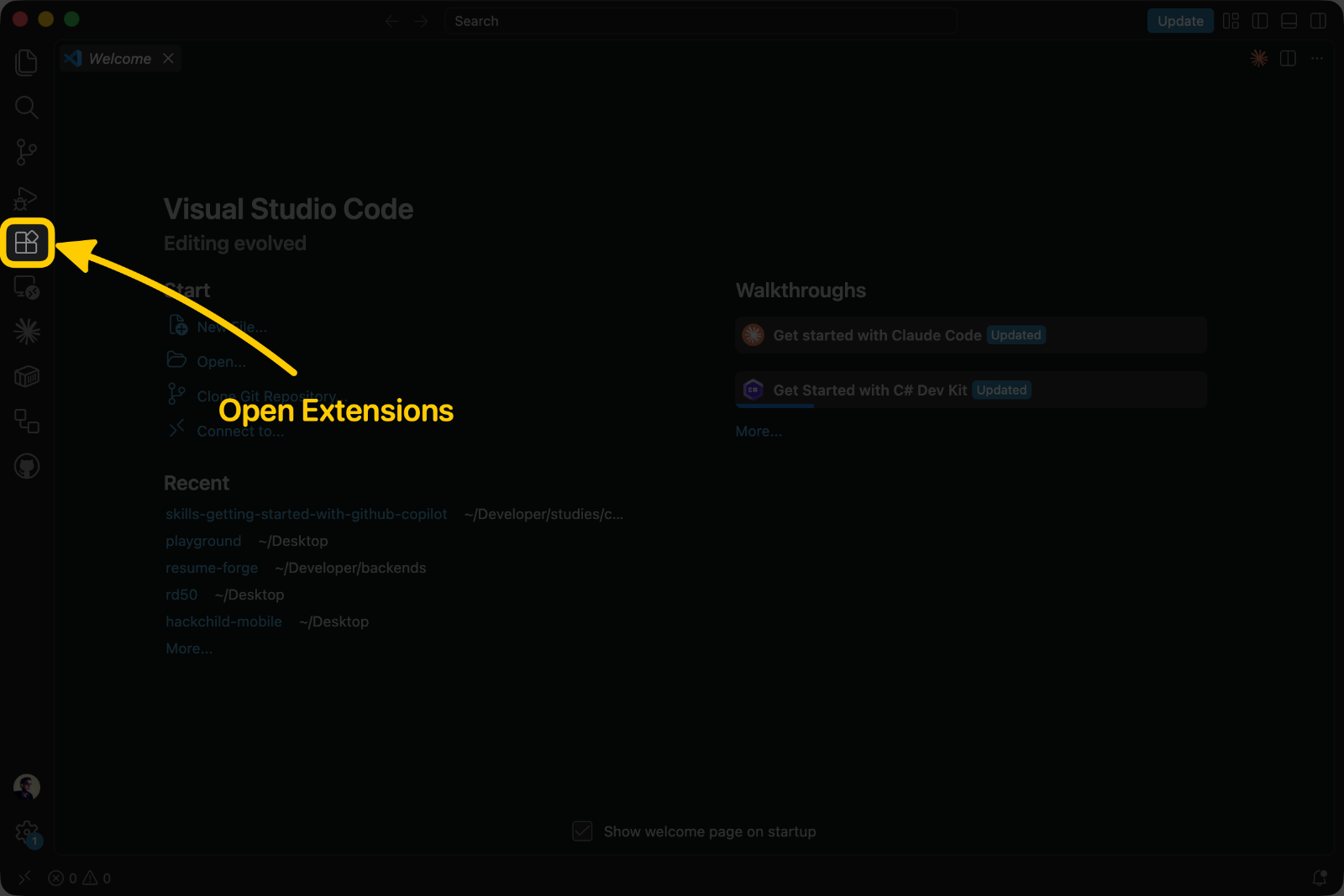The width and height of the screenshot is (1344, 896).
Task: Go forward with the right arrow
Action: click(x=421, y=21)
